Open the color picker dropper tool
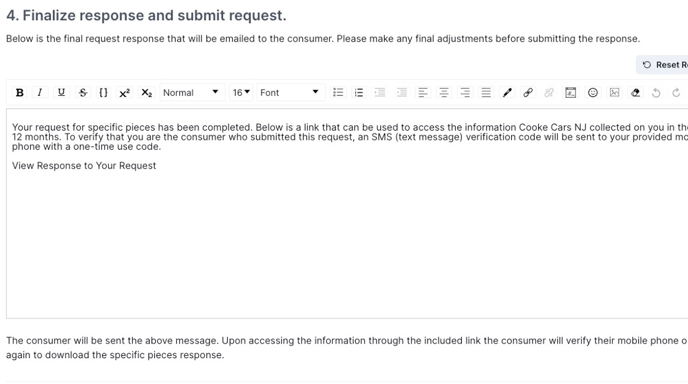Image resolution: width=688 pixels, height=384 pixels. 507,93
